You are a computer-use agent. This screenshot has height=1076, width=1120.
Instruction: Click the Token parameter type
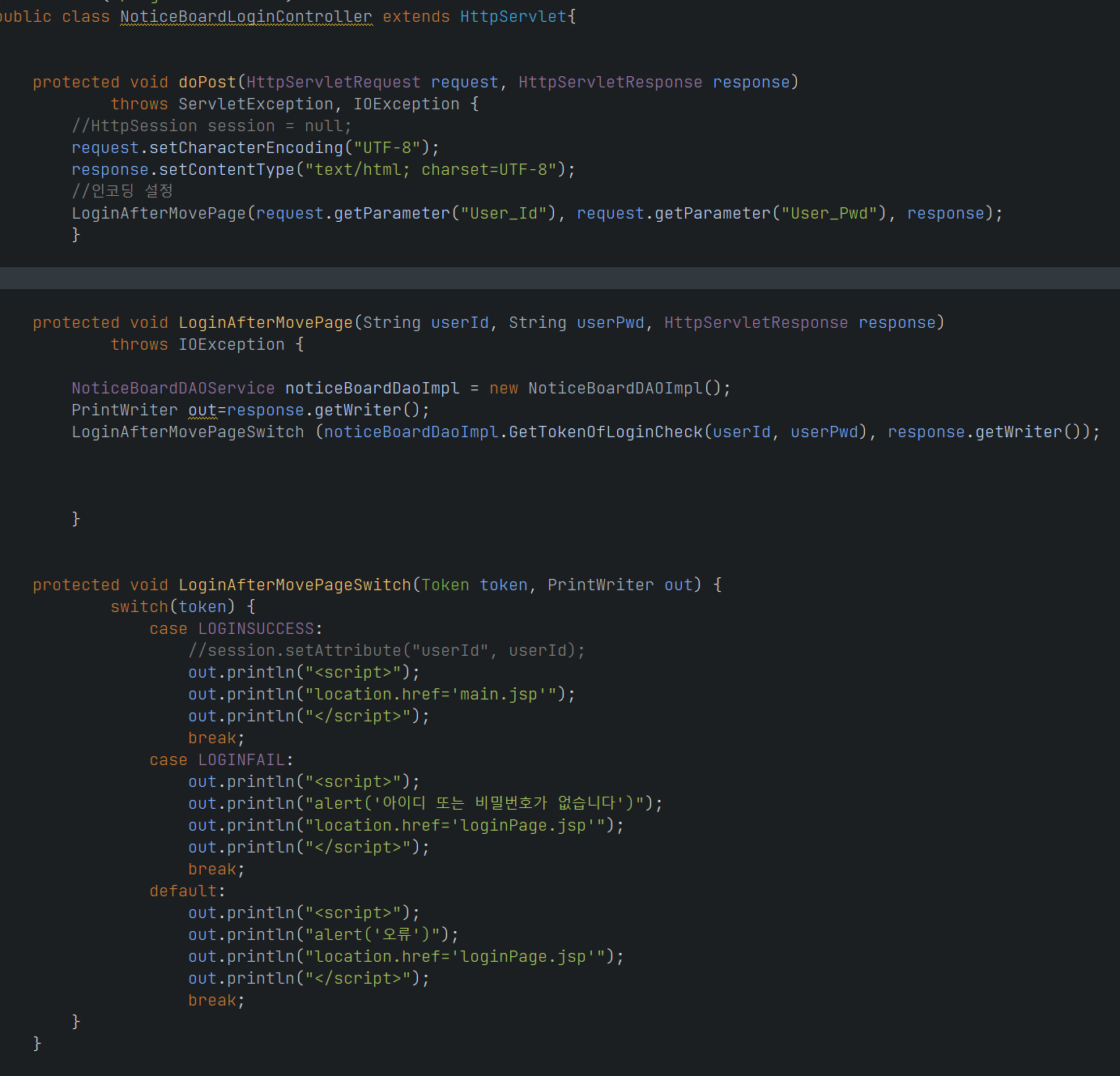click(445, 585)
